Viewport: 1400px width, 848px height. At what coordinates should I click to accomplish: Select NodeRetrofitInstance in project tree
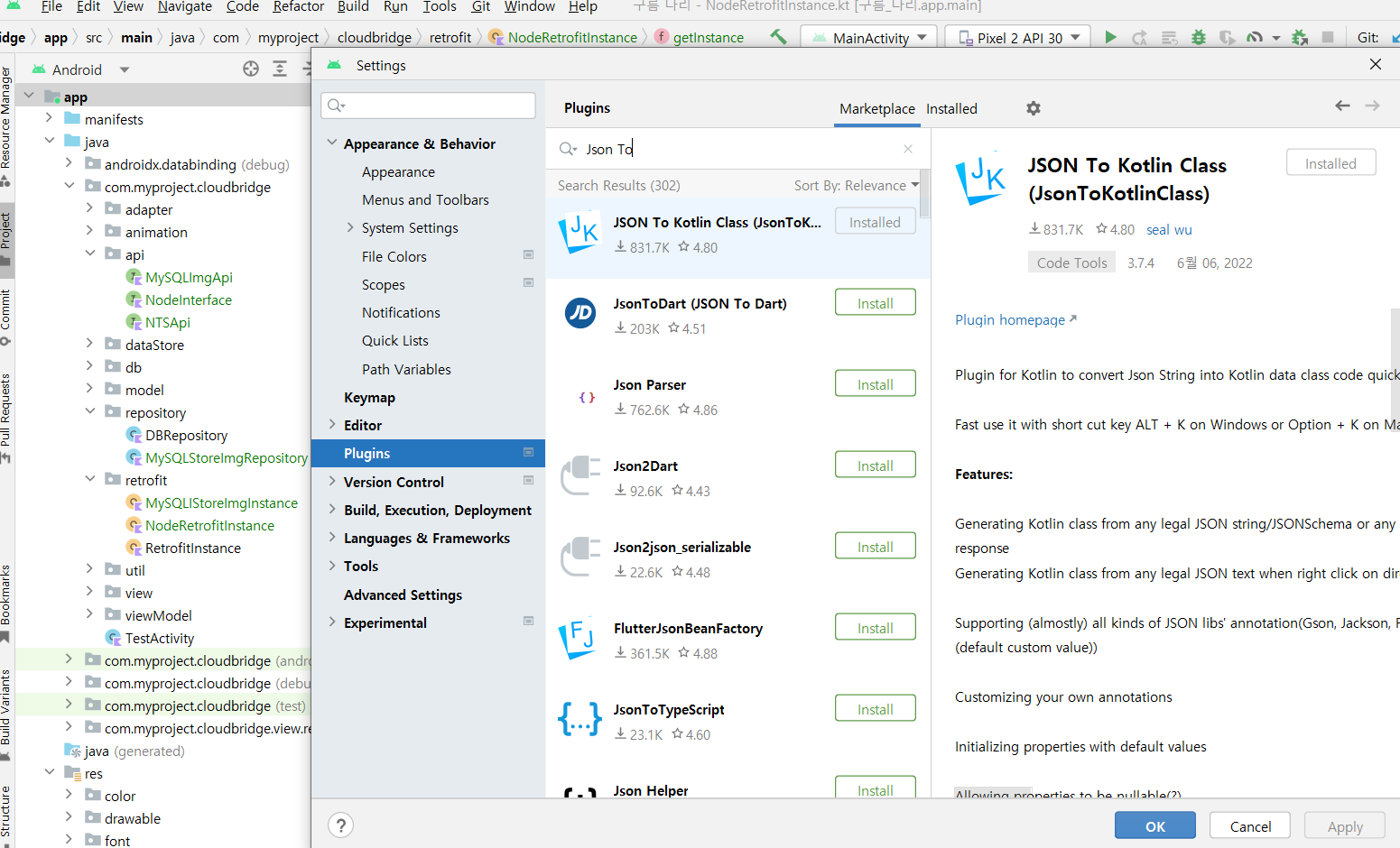209,525
